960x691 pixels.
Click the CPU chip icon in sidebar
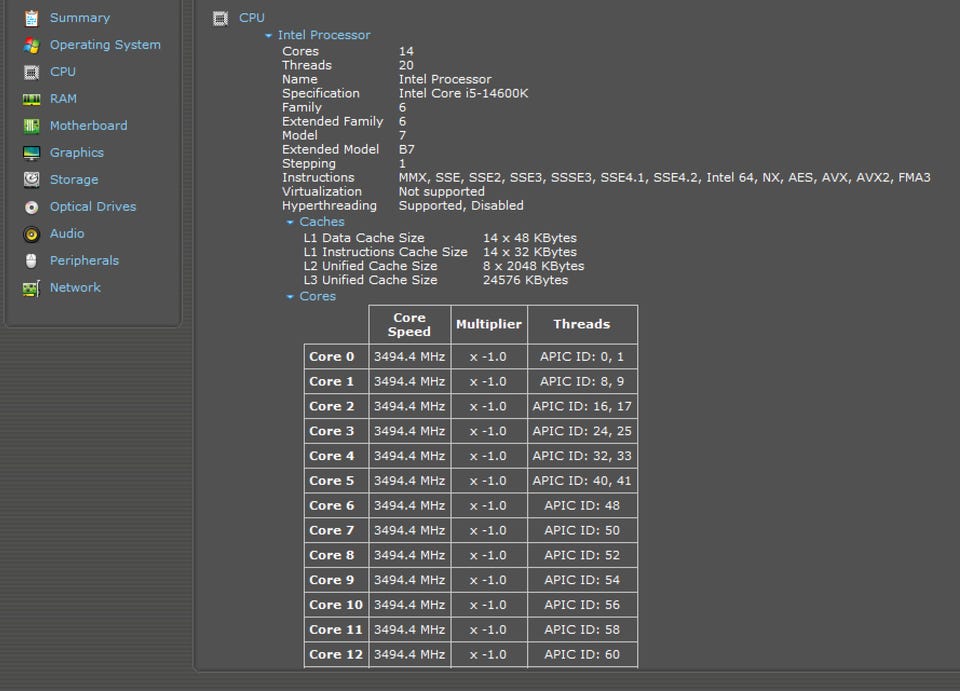pyautogui.click(x=32, y=72)
